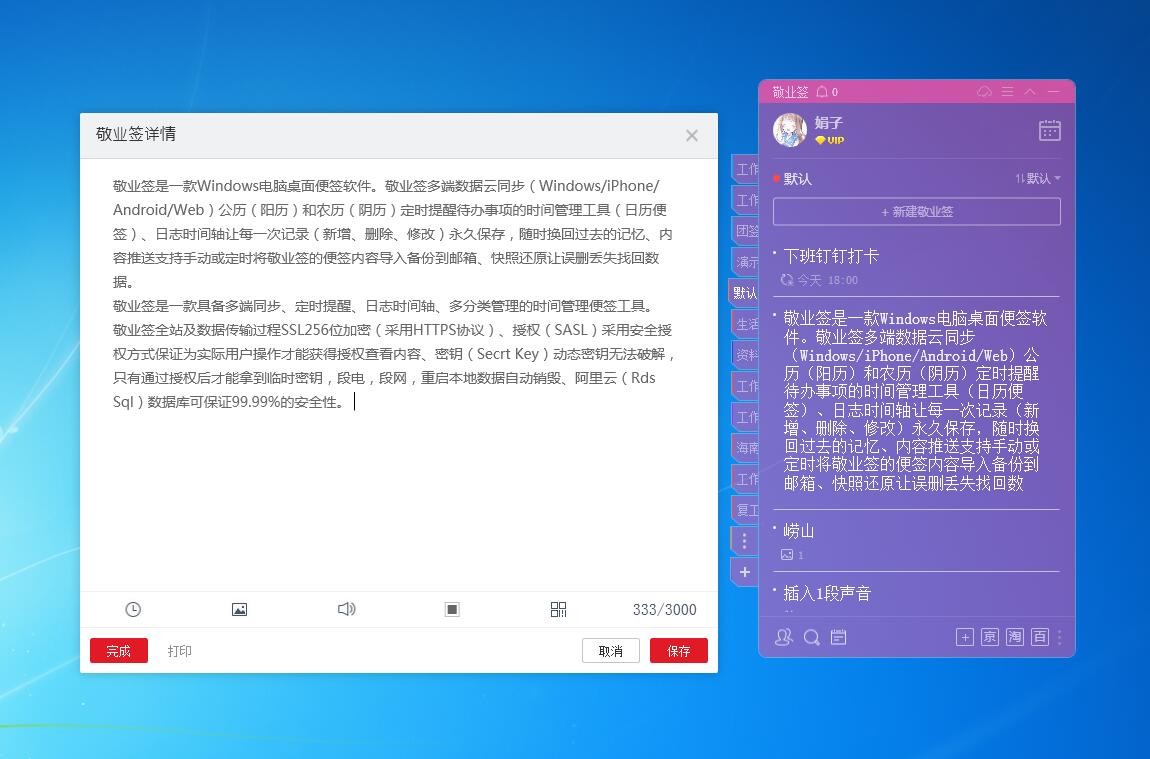
Task: Click the boxed plus icon in bottom bar
Action: pos(964,637)
